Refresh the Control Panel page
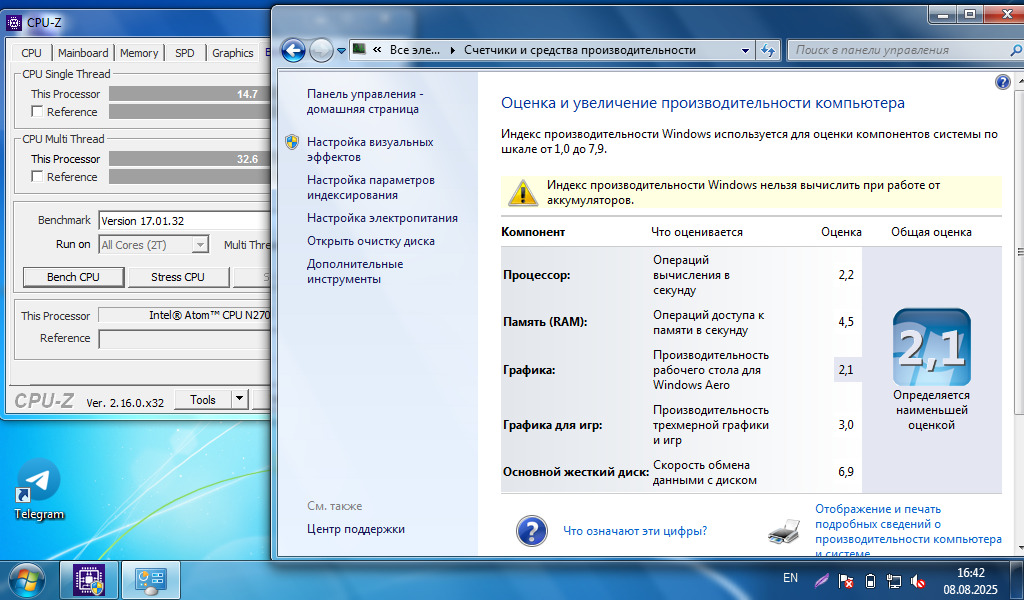The height and width of the screenshot is (600, 1024). point(768,50)
